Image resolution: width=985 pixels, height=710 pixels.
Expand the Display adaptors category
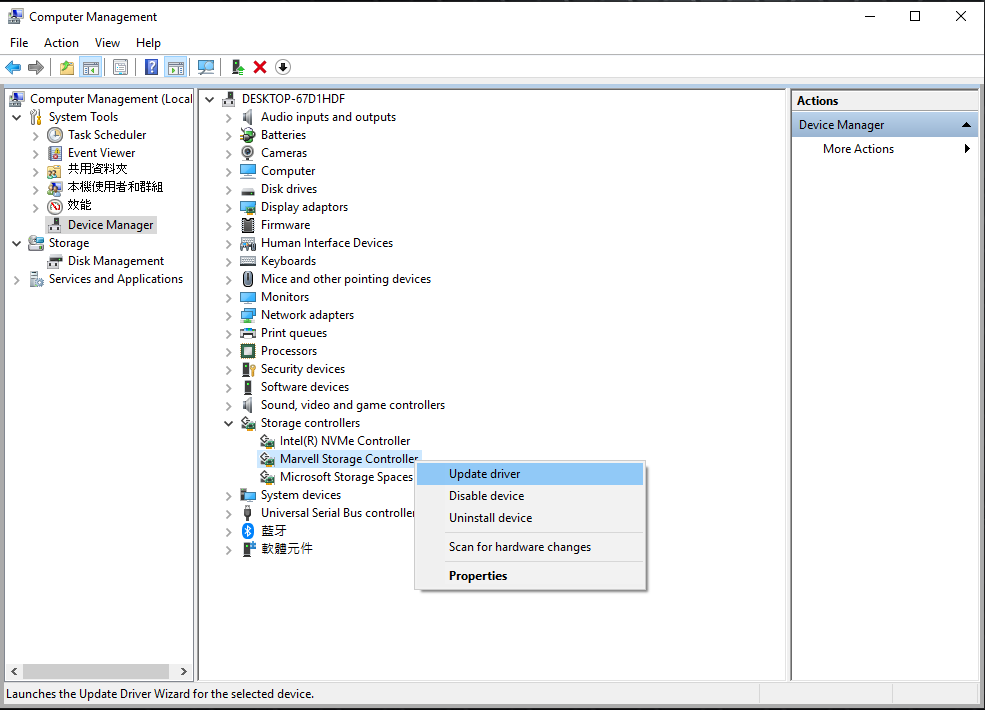point(228,207)
